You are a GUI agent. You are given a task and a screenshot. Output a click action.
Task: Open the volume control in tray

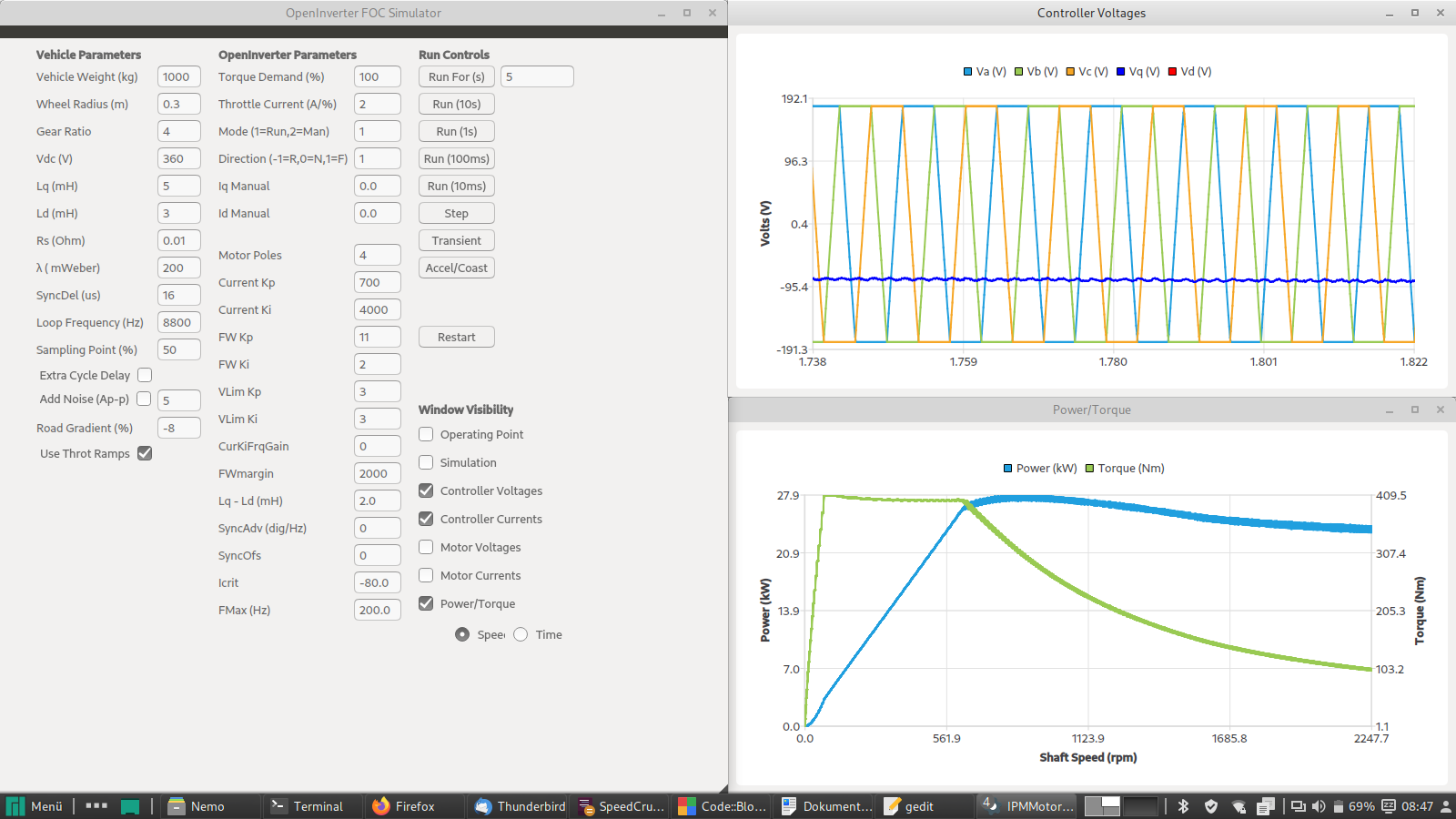pos(1319,806)
